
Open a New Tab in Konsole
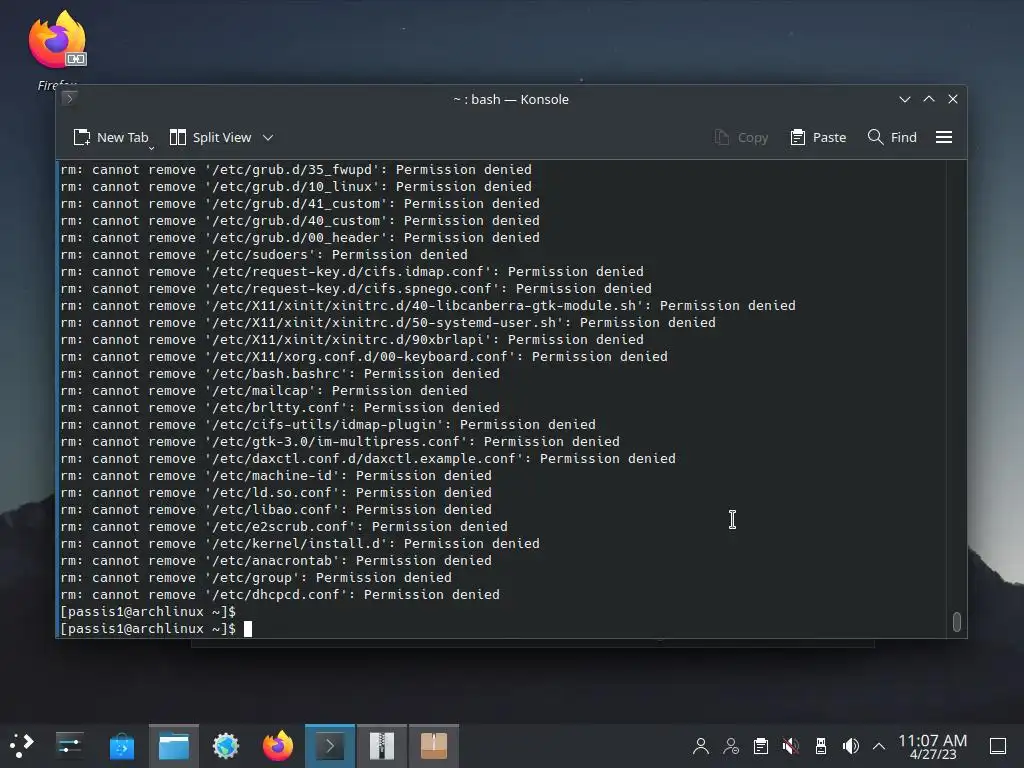(111, 137)
